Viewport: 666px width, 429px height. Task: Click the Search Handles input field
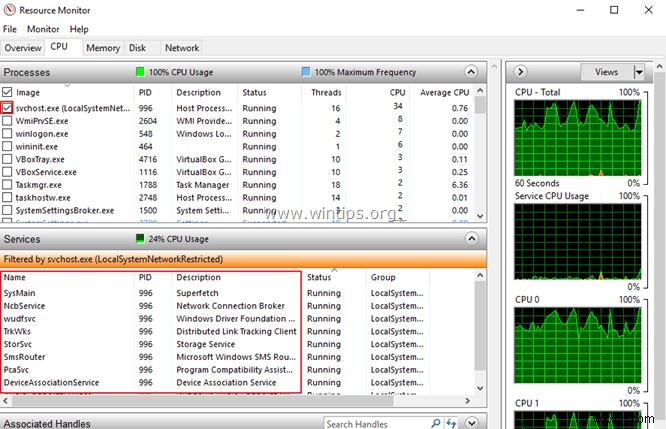[376, 423]
